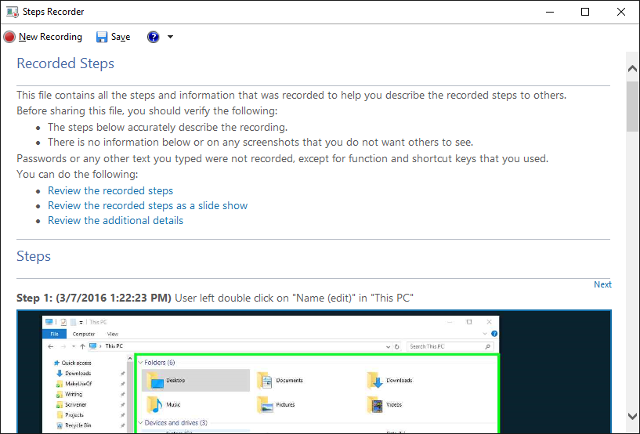640x434 pixels.
Task: Minimize the Steps Recorder window
Action: pyautogui.click(x=550, y=12)
